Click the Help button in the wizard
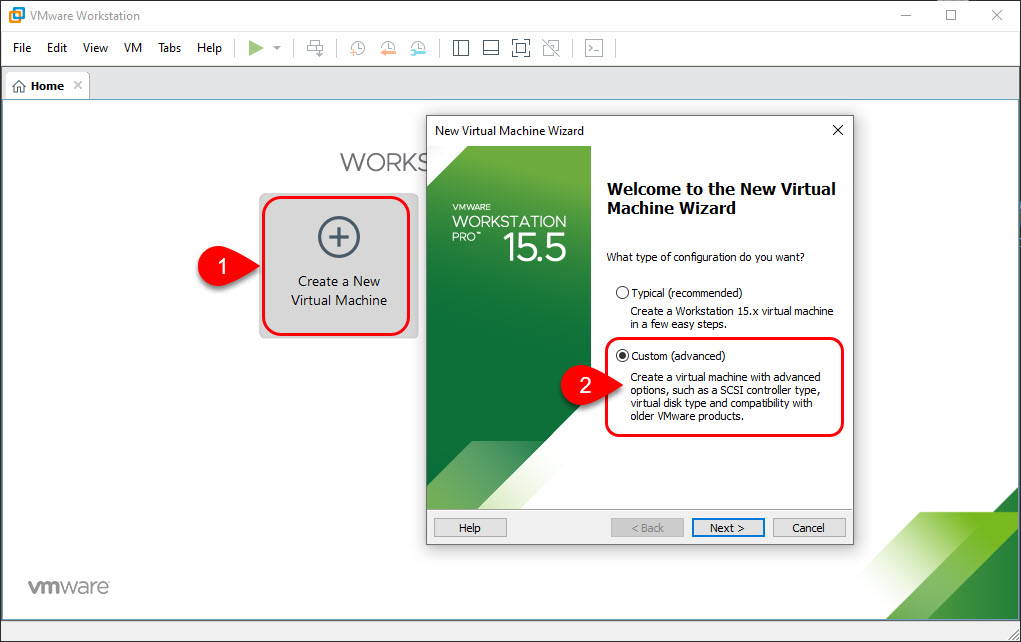 [470, 527]
